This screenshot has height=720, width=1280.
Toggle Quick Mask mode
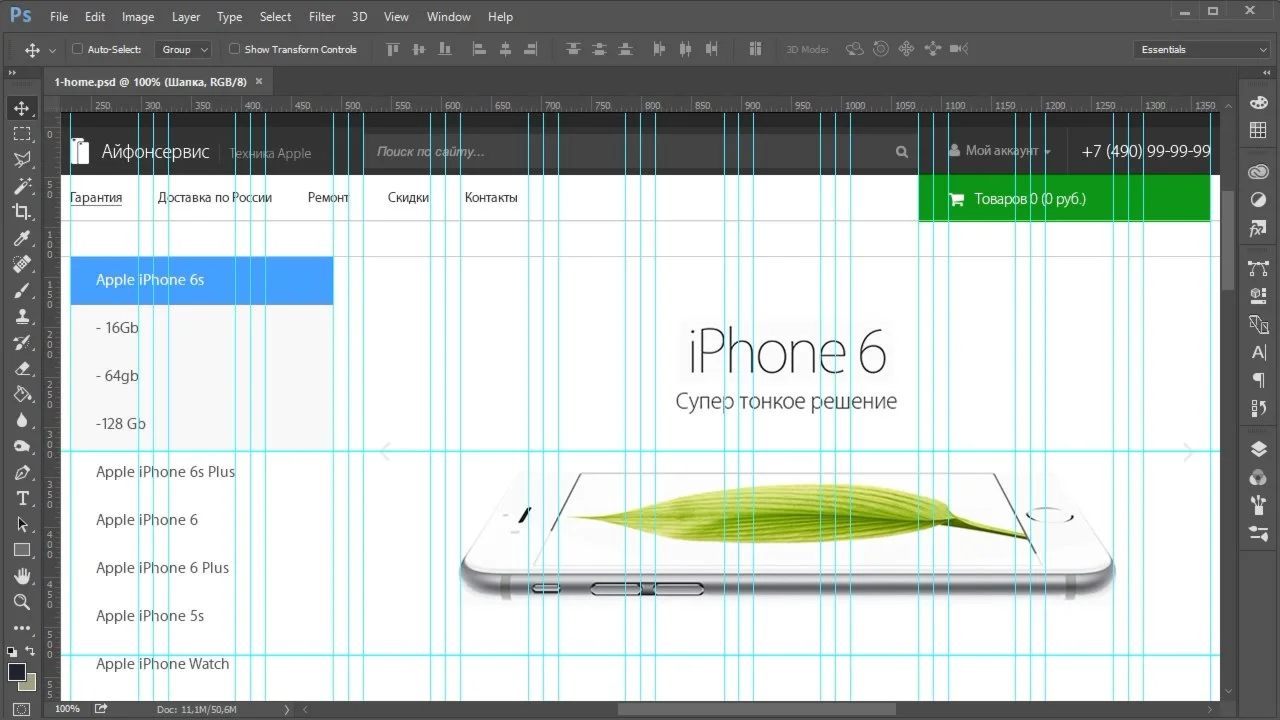click(21, 709)
